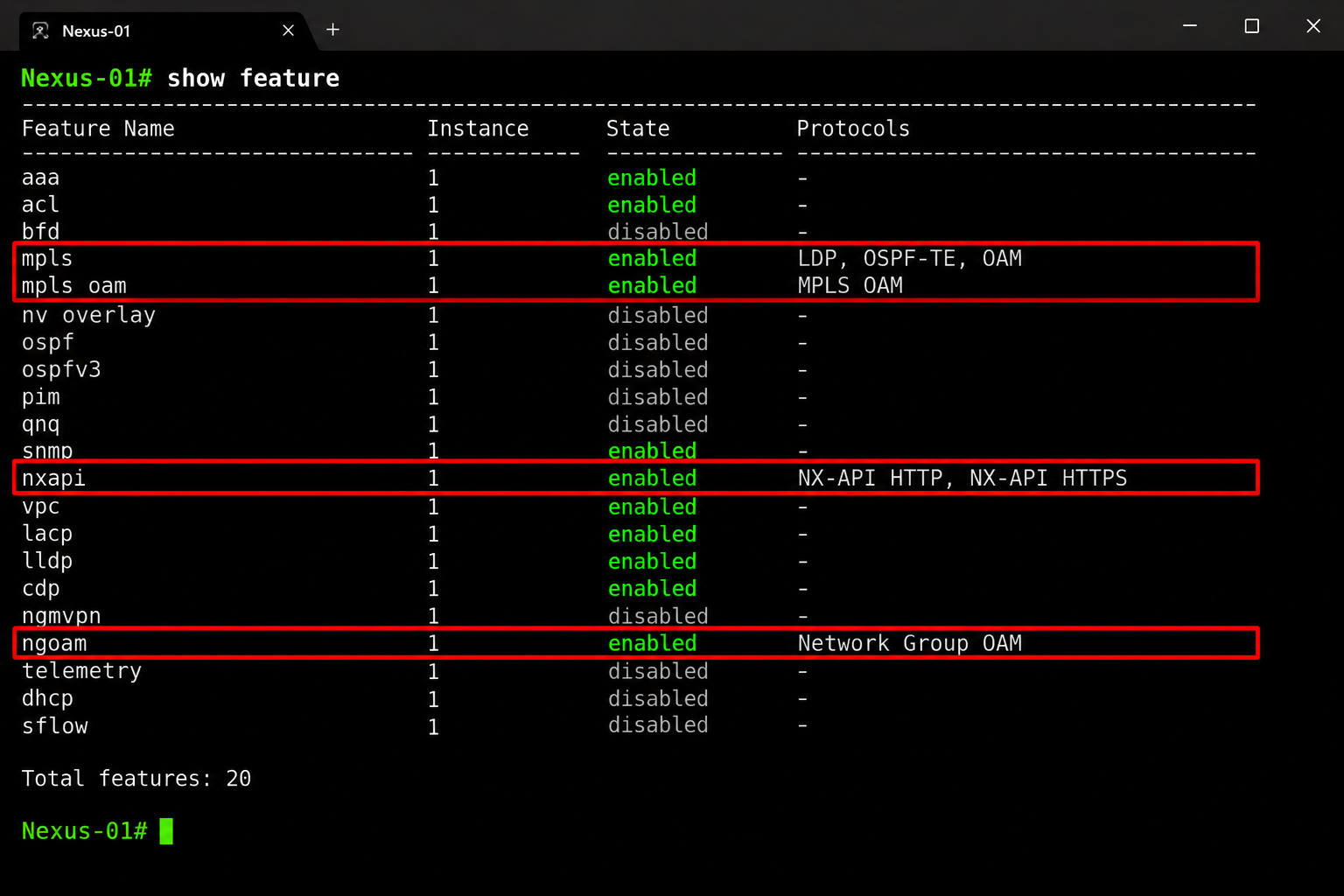Viewport: 1344px width, 896px height.
Task: Click the 'mpls oam' feature name
Action: point(74,286)
